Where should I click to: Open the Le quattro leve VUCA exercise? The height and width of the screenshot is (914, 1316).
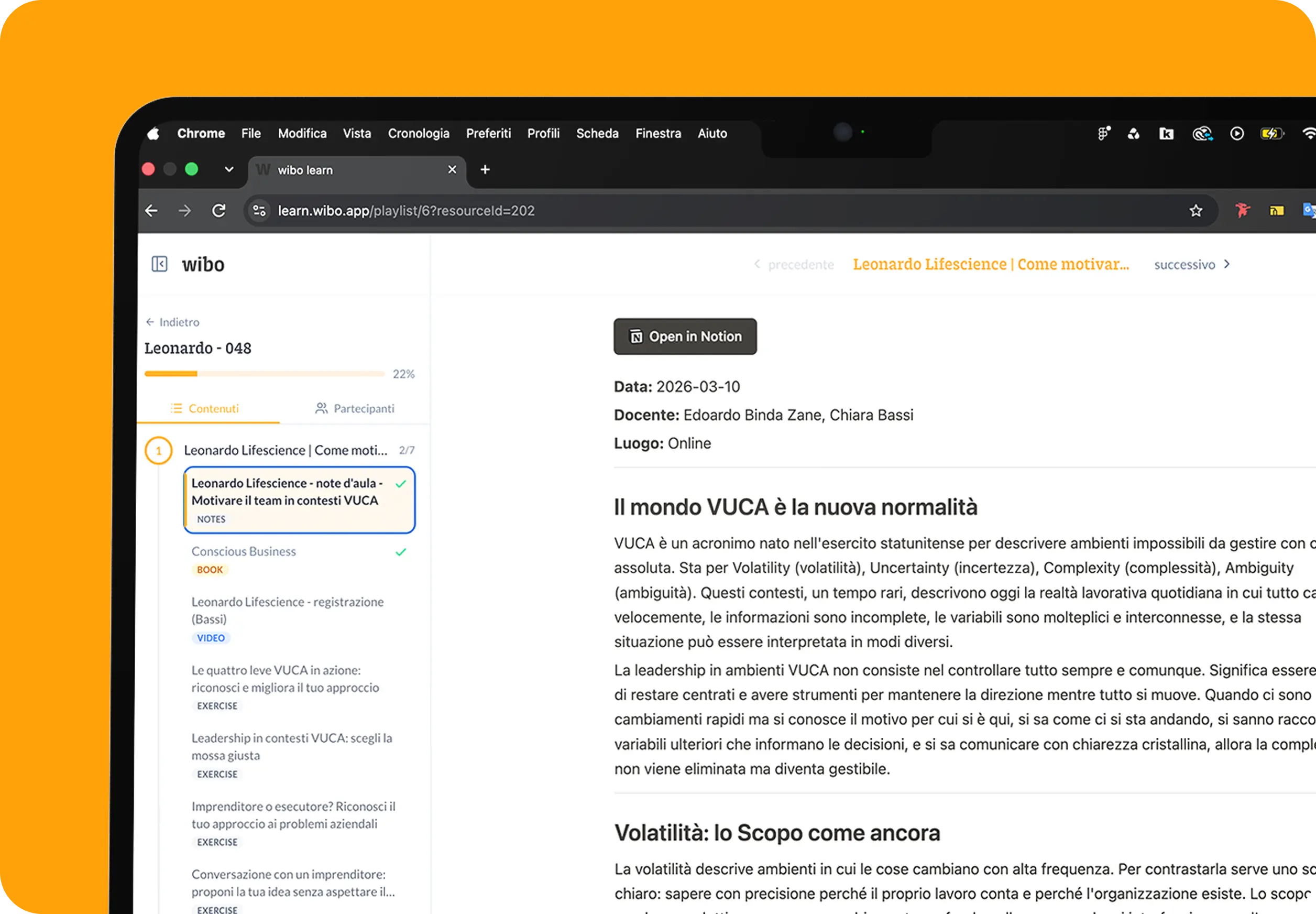point(299,687)
